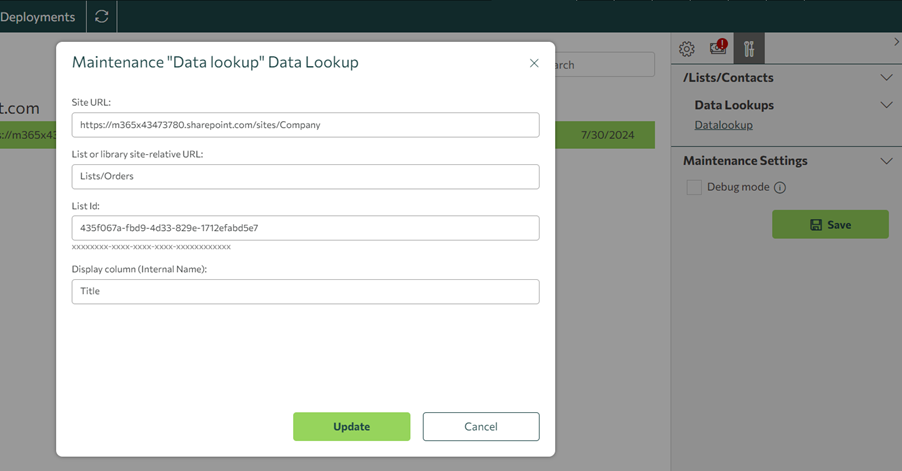Click the dialog title Maintenance Data Lookup
Image resolution: width=902 pixels, height=471 pixels.
pyautogui.click(x=215, y=62)
